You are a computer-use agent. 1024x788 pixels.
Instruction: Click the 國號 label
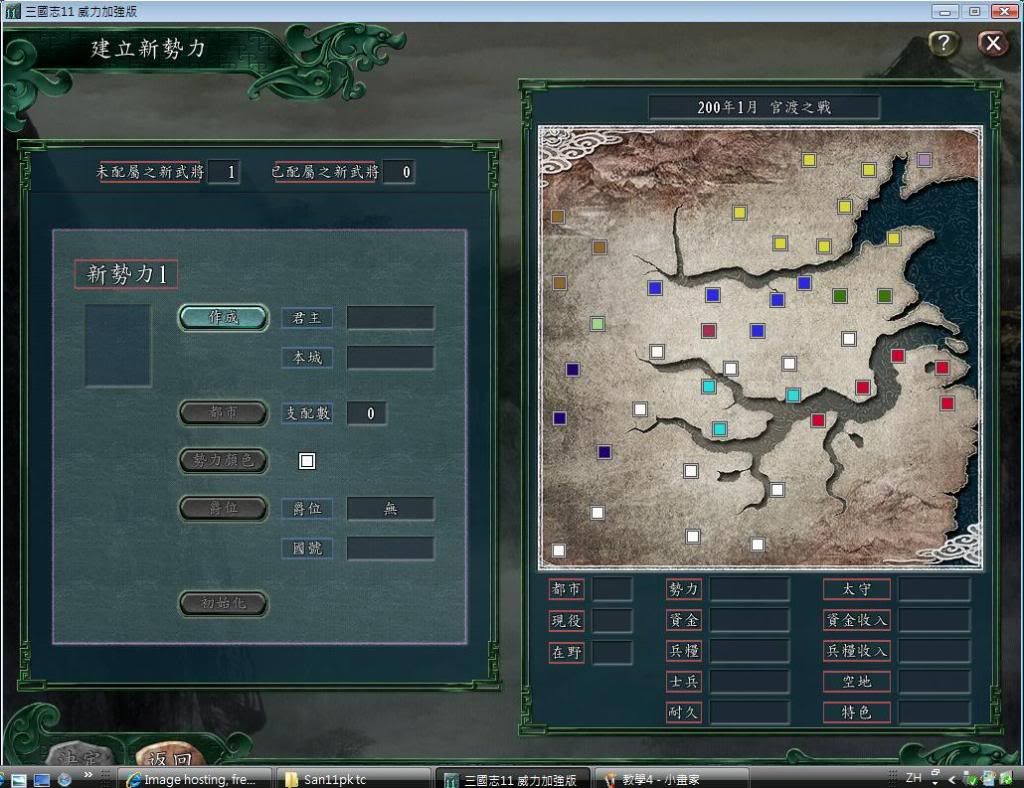pyautogui.click(x=307, y=548)
